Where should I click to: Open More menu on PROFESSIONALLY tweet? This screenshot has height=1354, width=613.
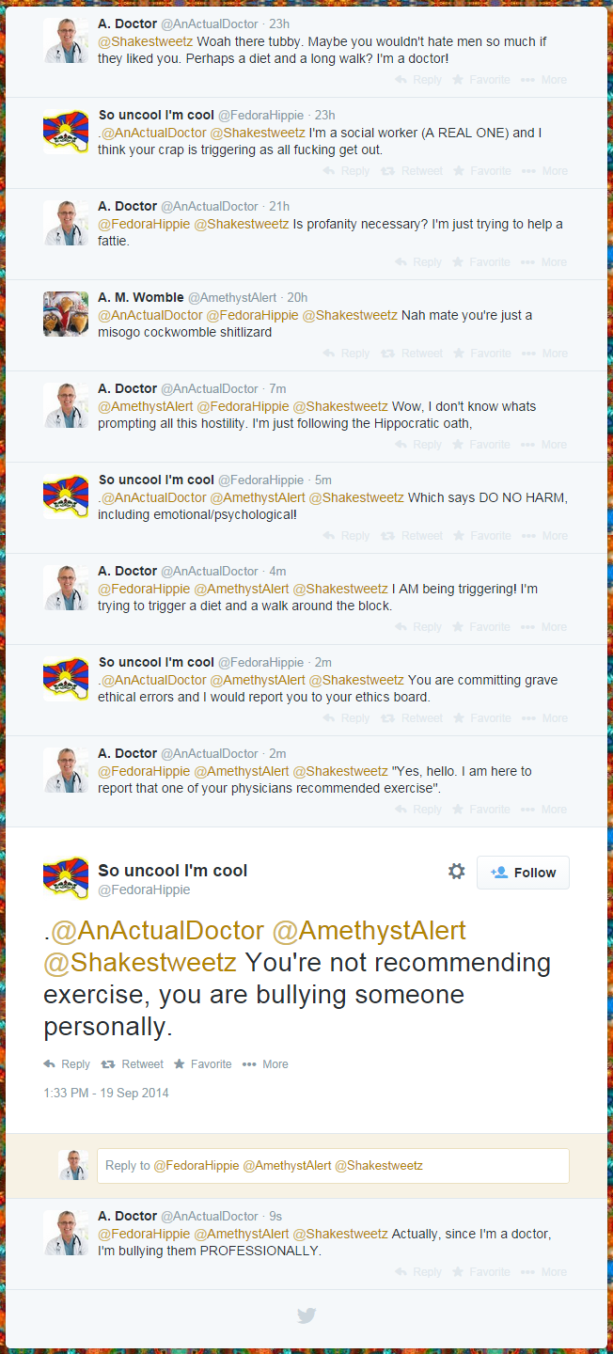[x=544, y=1272]
